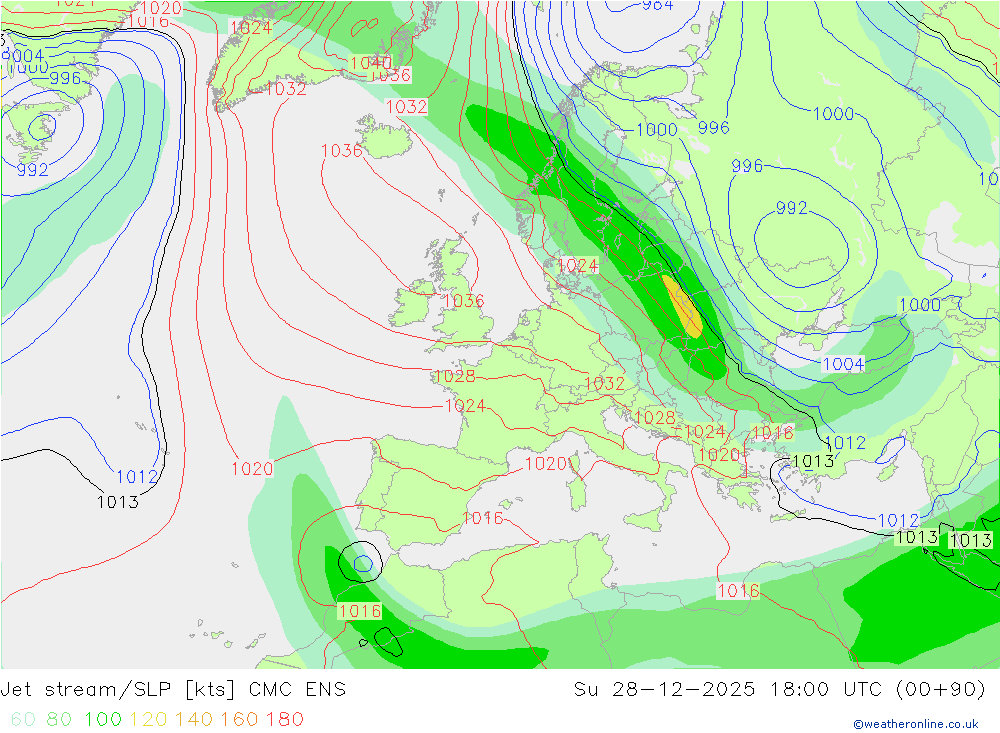Click the 1016 label near Morocco coast
Screen dimensions: 1000x733
point(360,611)
